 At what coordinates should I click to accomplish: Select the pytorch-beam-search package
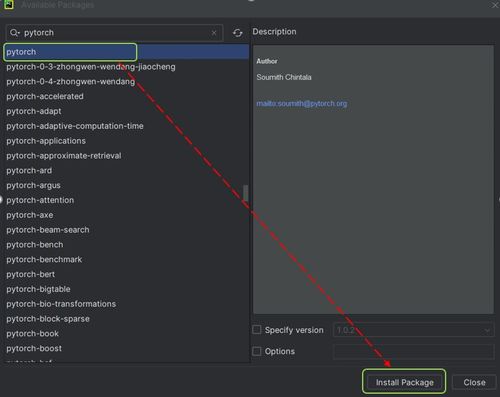pos(126,230)
